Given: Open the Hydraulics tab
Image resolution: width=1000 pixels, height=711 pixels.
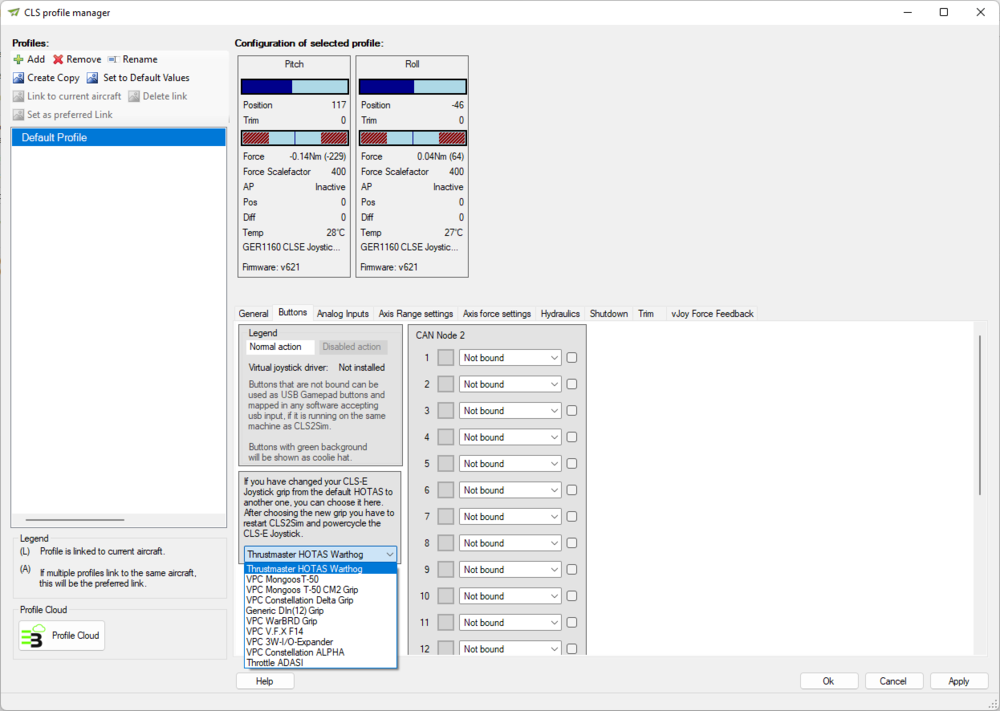Looking at the screenshot, I should click(x=560, y=314).
